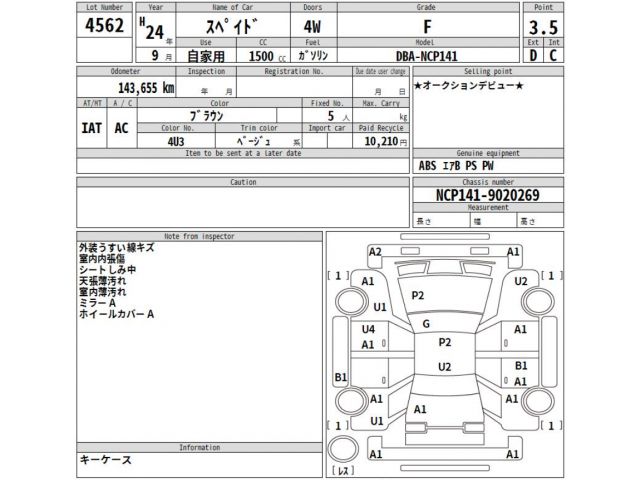The image size is (640, 480).
Task: Select the transmission value IAT
Action: tap(91, 128)
